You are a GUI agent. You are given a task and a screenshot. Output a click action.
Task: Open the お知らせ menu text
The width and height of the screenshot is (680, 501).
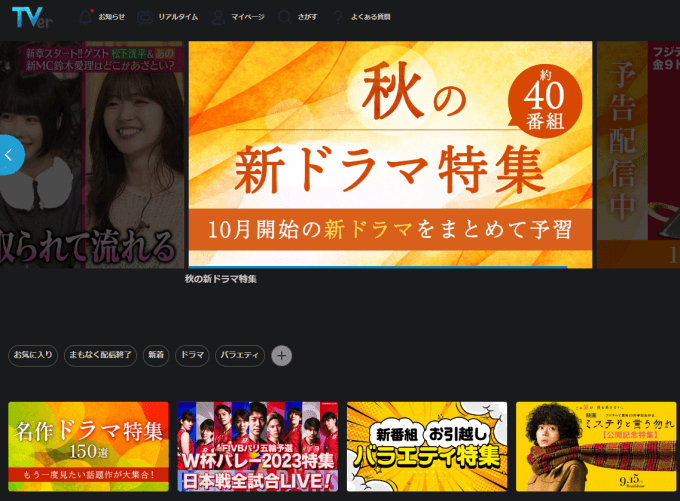[x=112, y=17]
